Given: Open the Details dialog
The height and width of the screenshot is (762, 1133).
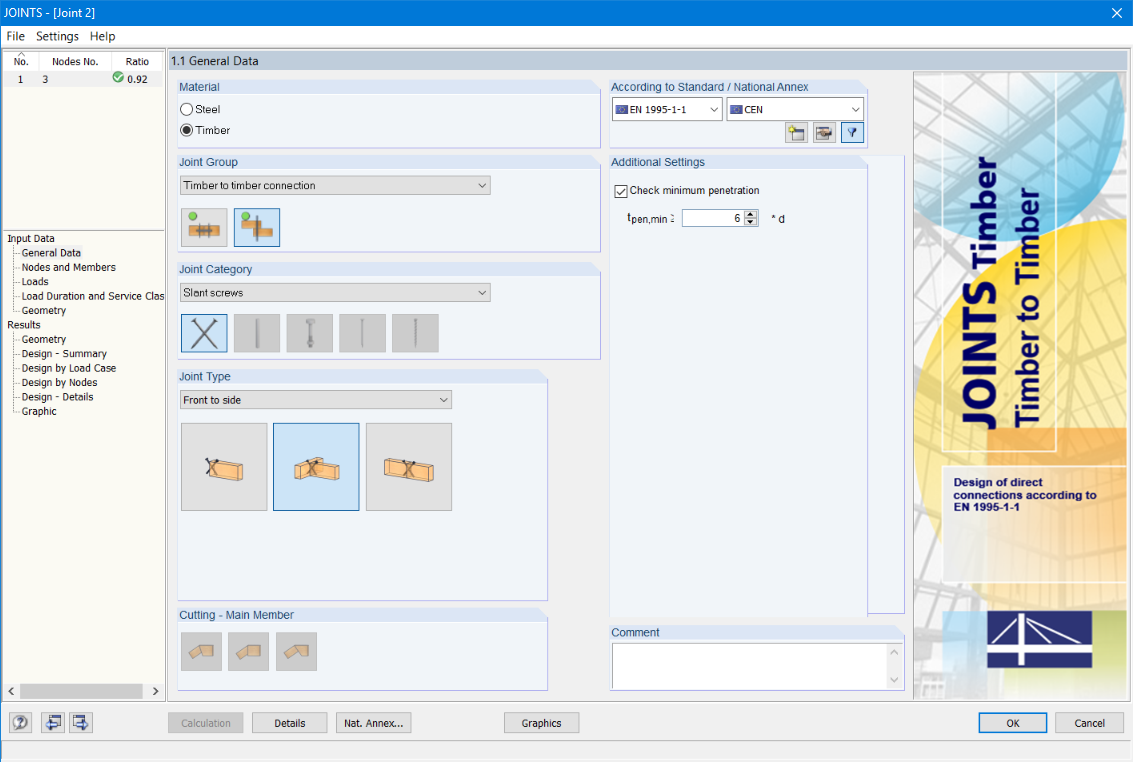Looking at the screenshot, I should pos(289,722).
